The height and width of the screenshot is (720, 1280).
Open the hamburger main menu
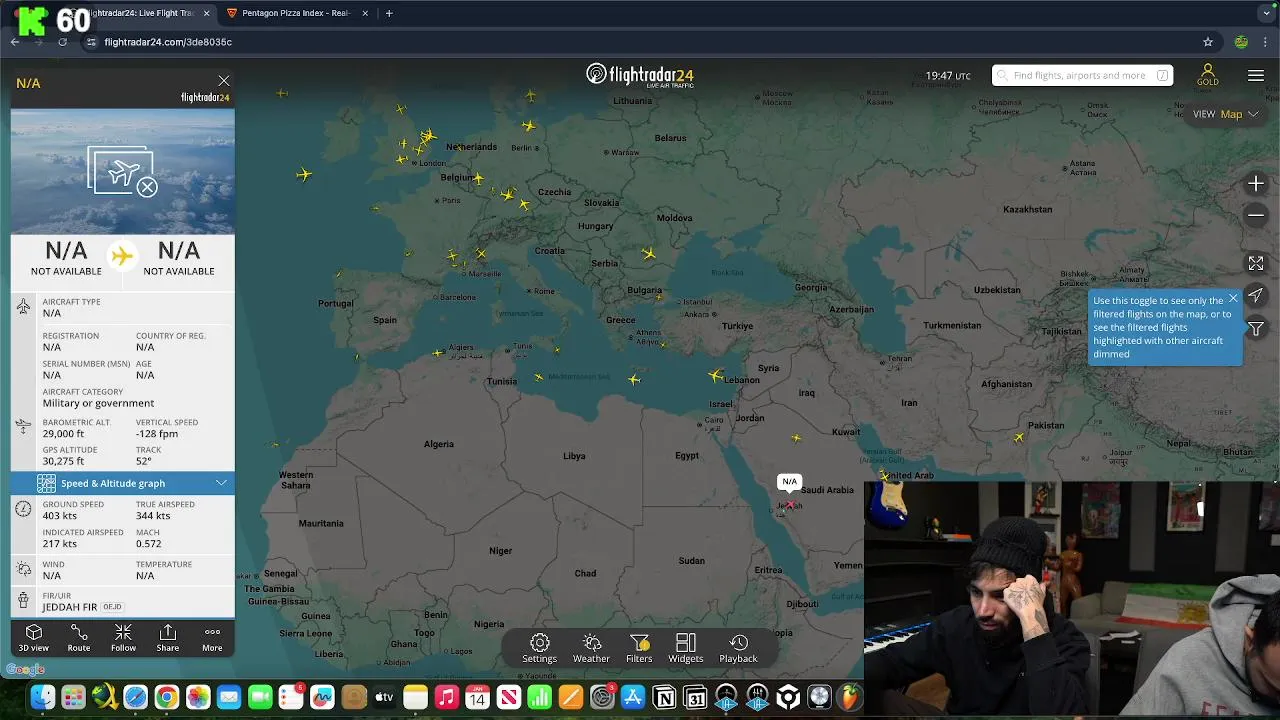point(1256,76)
